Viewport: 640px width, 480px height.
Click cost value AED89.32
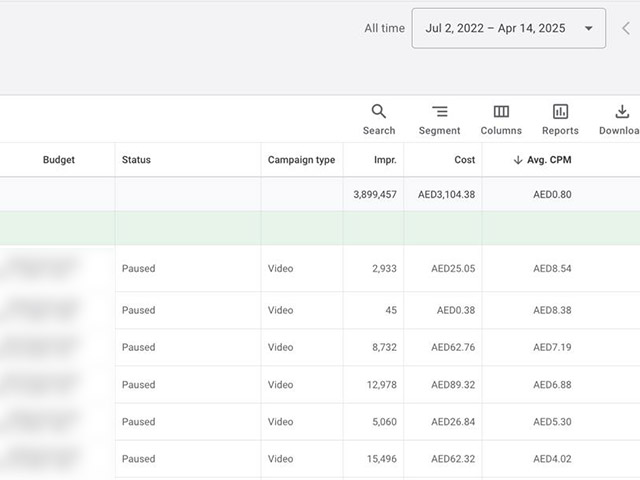coord(453,384)
